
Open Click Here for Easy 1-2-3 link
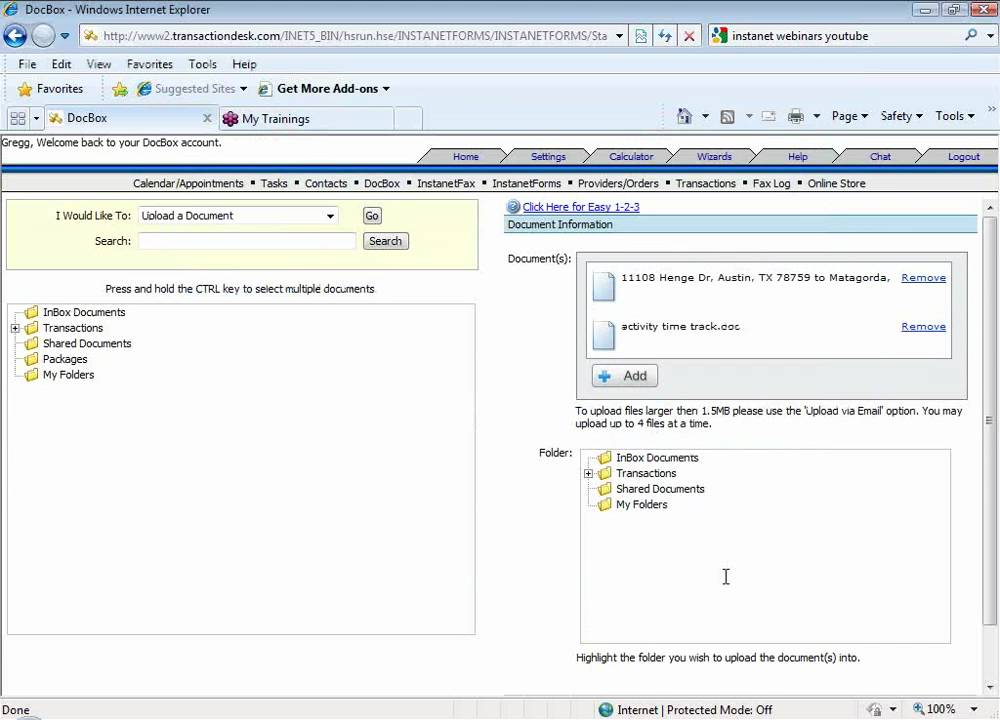[581, 207]
